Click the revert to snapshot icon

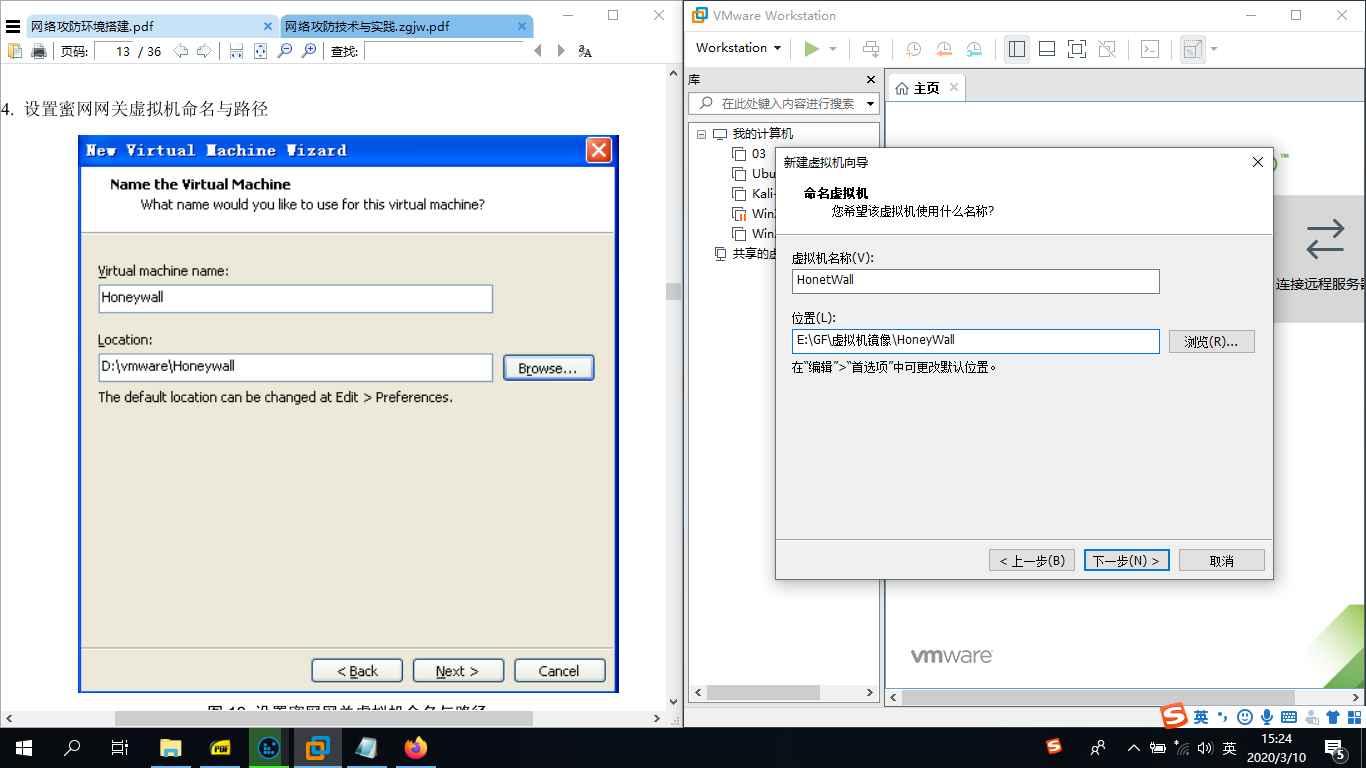tap(944, 48)
